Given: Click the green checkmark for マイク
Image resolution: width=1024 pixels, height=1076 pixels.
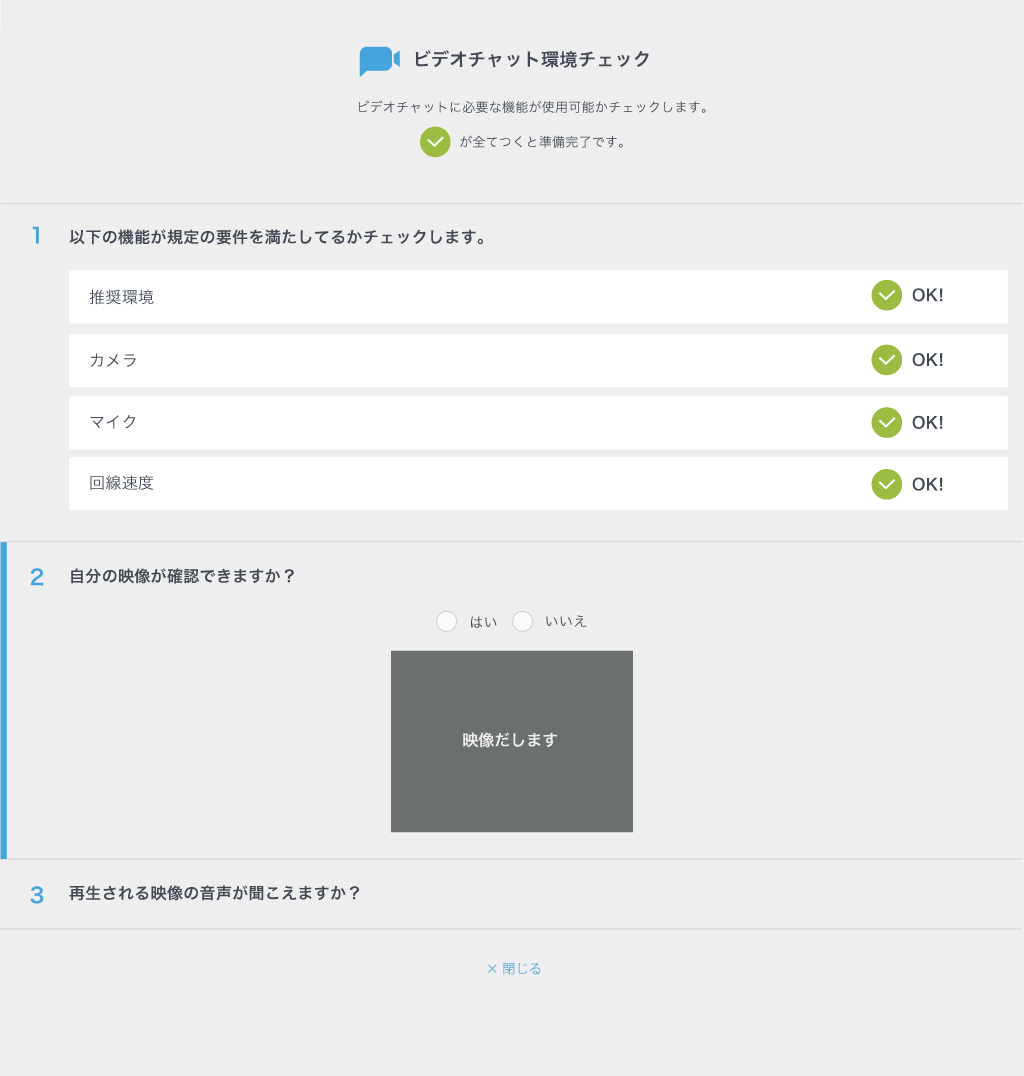Looking at the screenshot, I should click(x=886, y=422).
